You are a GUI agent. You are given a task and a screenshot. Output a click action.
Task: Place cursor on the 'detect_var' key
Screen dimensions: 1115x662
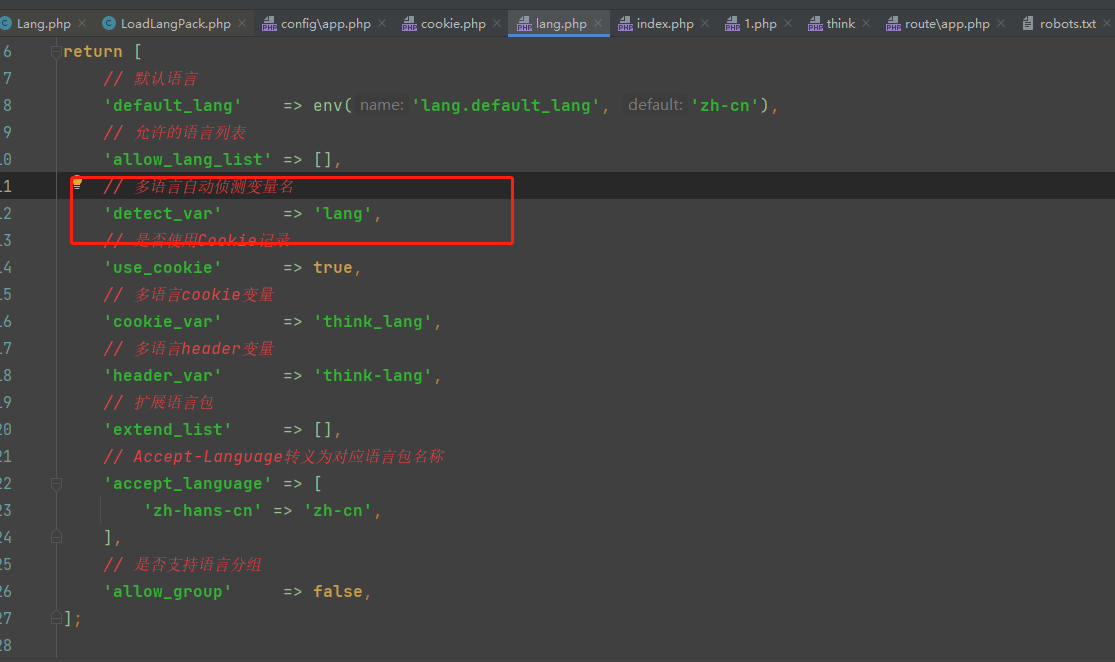pyautogui.click(x=162, y=214)
